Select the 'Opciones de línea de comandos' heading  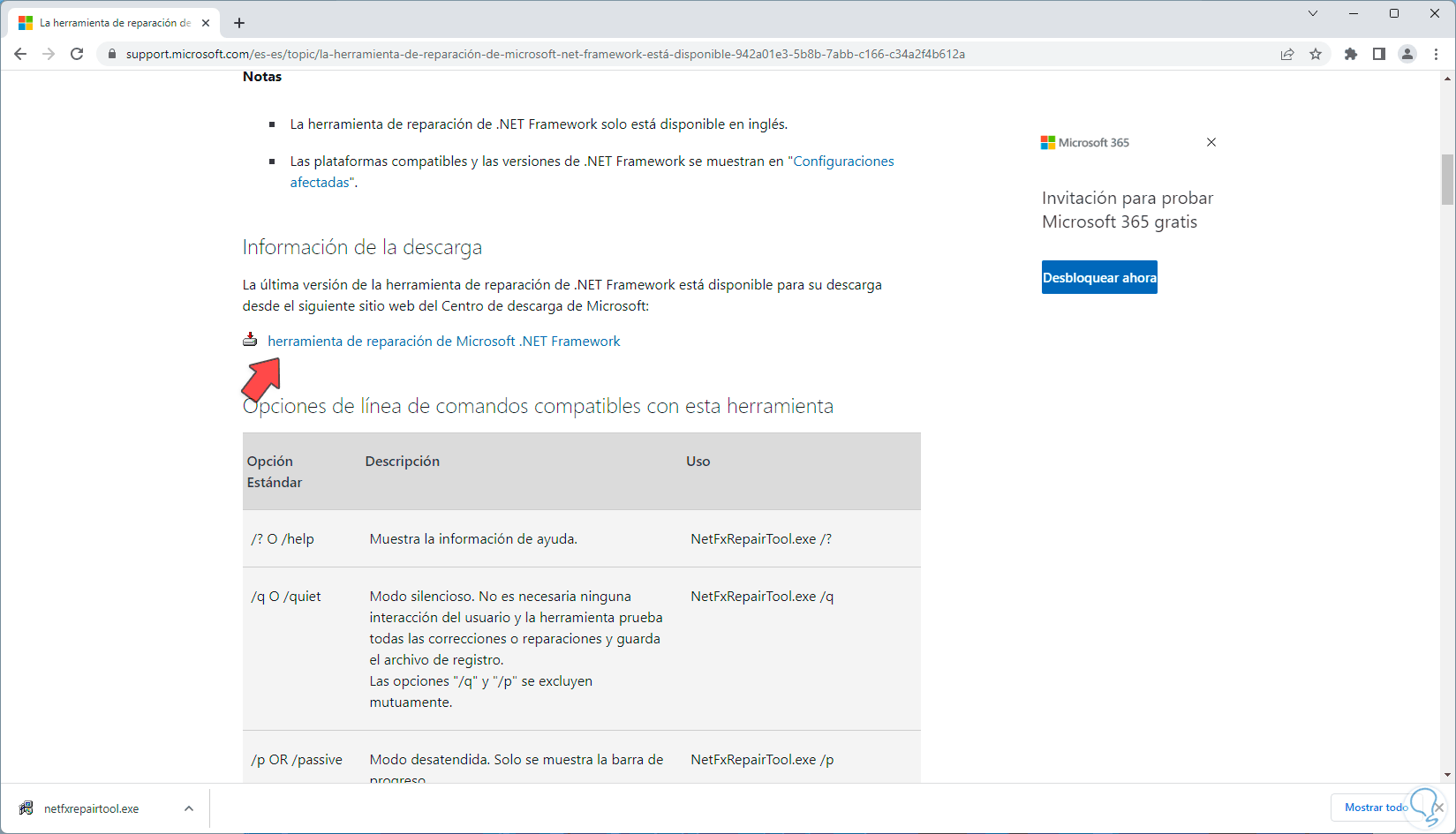coord(538,406)
